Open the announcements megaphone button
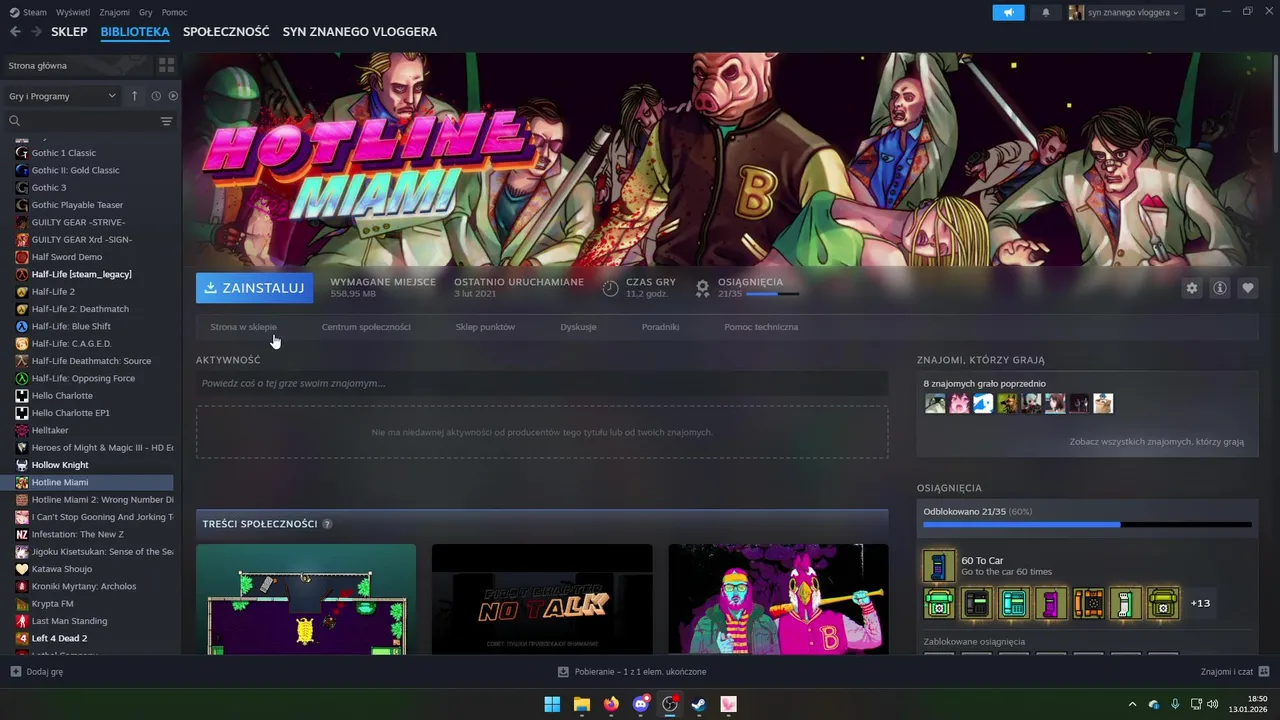 click(x=1008, y=12)
